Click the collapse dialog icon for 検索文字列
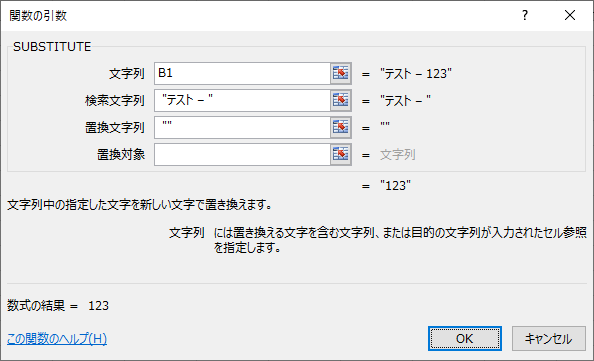Viewport: 594px width, 361px height. click(x=341, y=100)
